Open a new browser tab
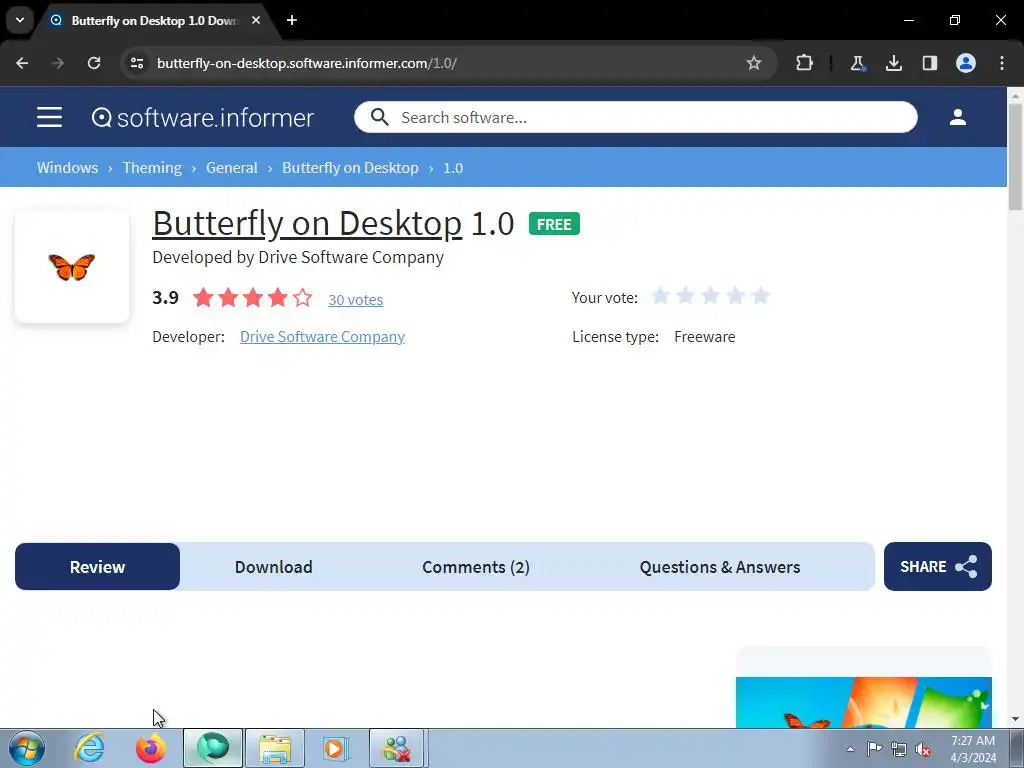This screenshot has height=768, width=1024. [x=292, y=20]
